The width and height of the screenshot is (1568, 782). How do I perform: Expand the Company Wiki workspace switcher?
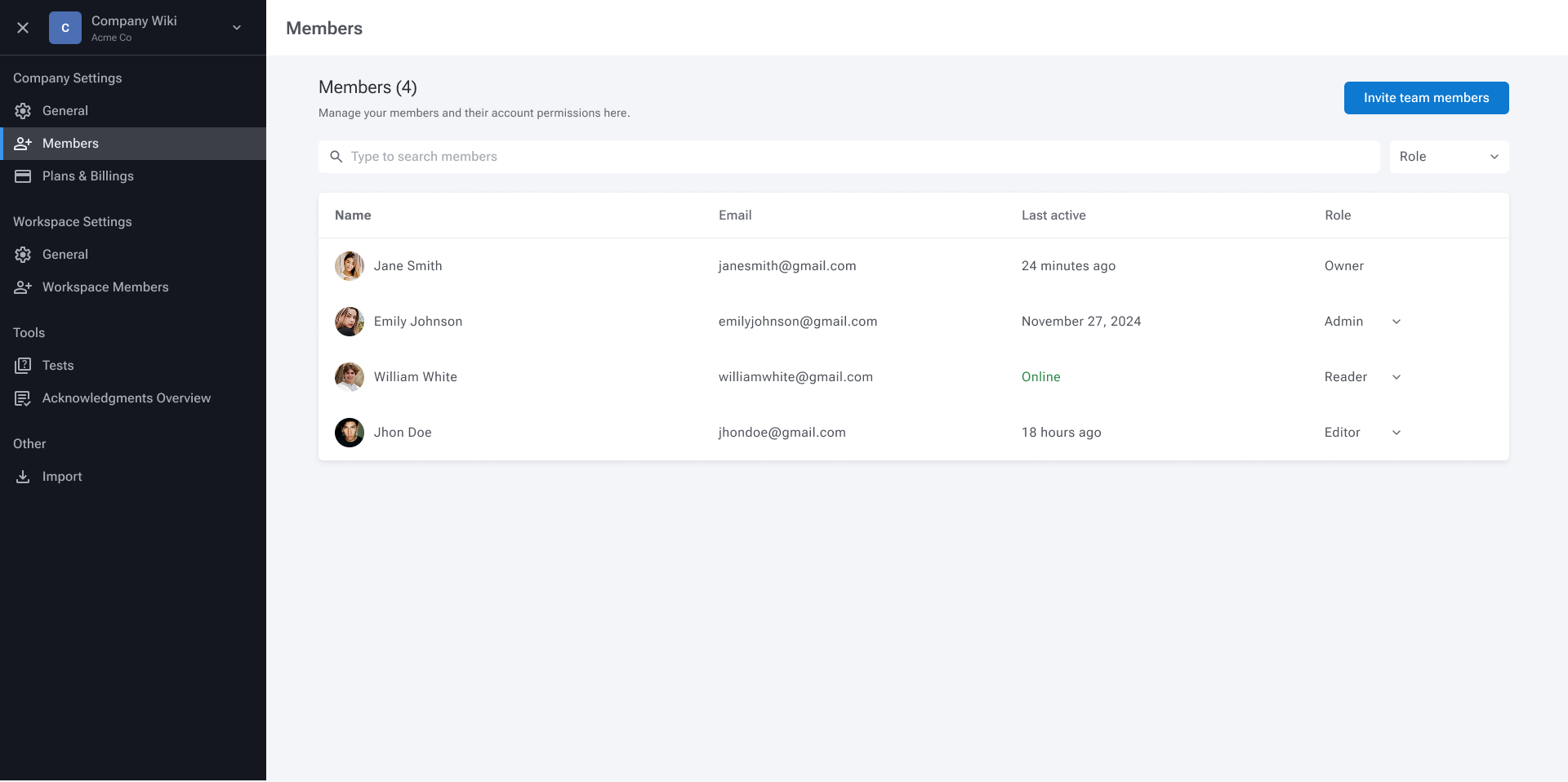[236, 27]
